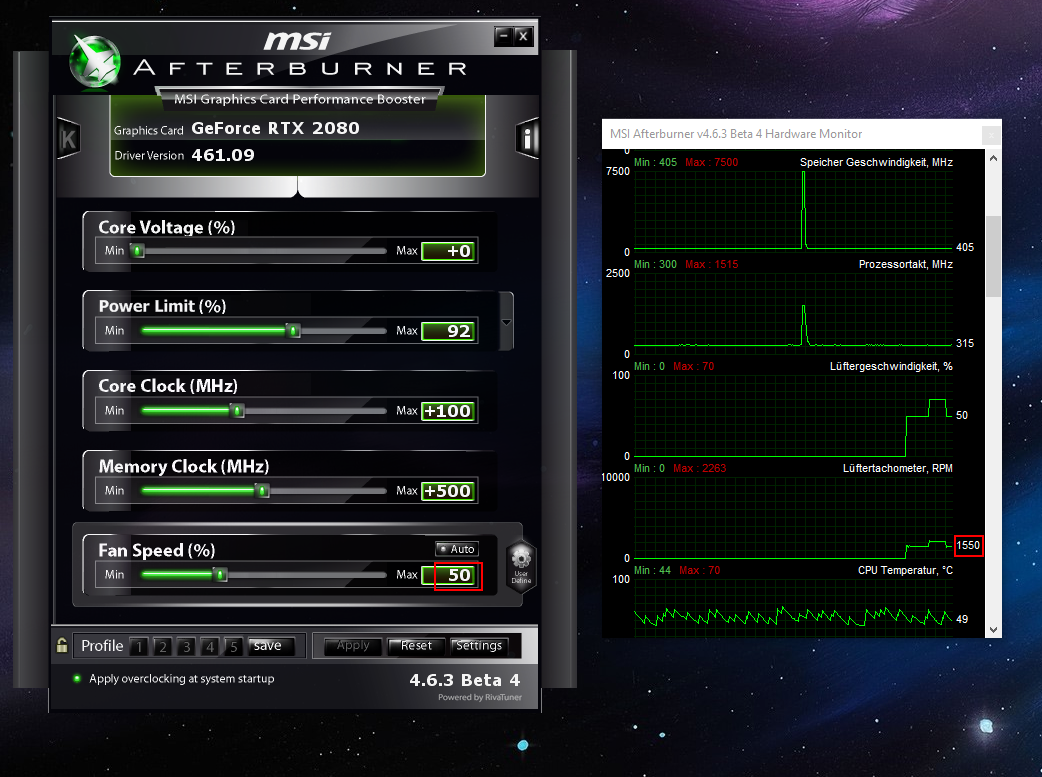Select profile slot 5
Screen dimensions: 1042x777
coord(233,647)
